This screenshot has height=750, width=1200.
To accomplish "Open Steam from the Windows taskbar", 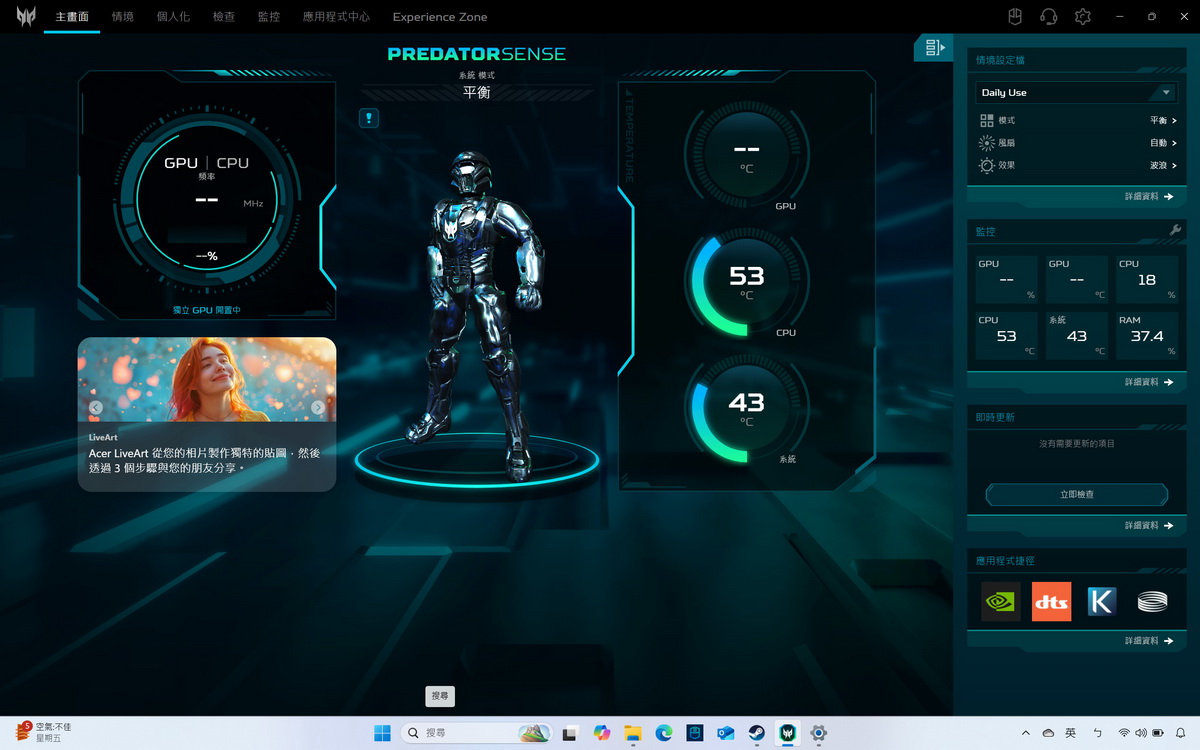I will tap(757, 733).
